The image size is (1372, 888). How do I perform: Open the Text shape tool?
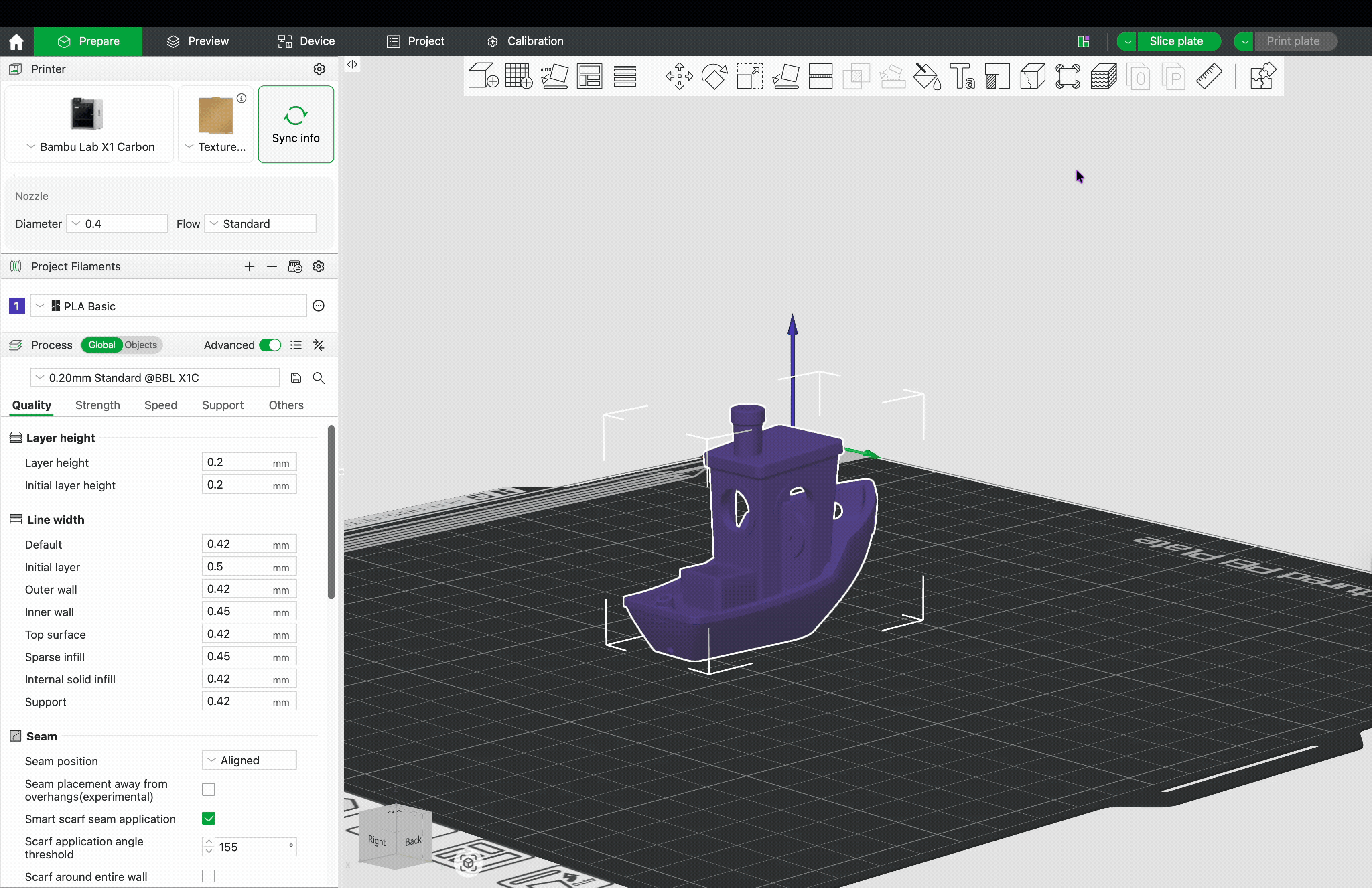tap(962, 76)
